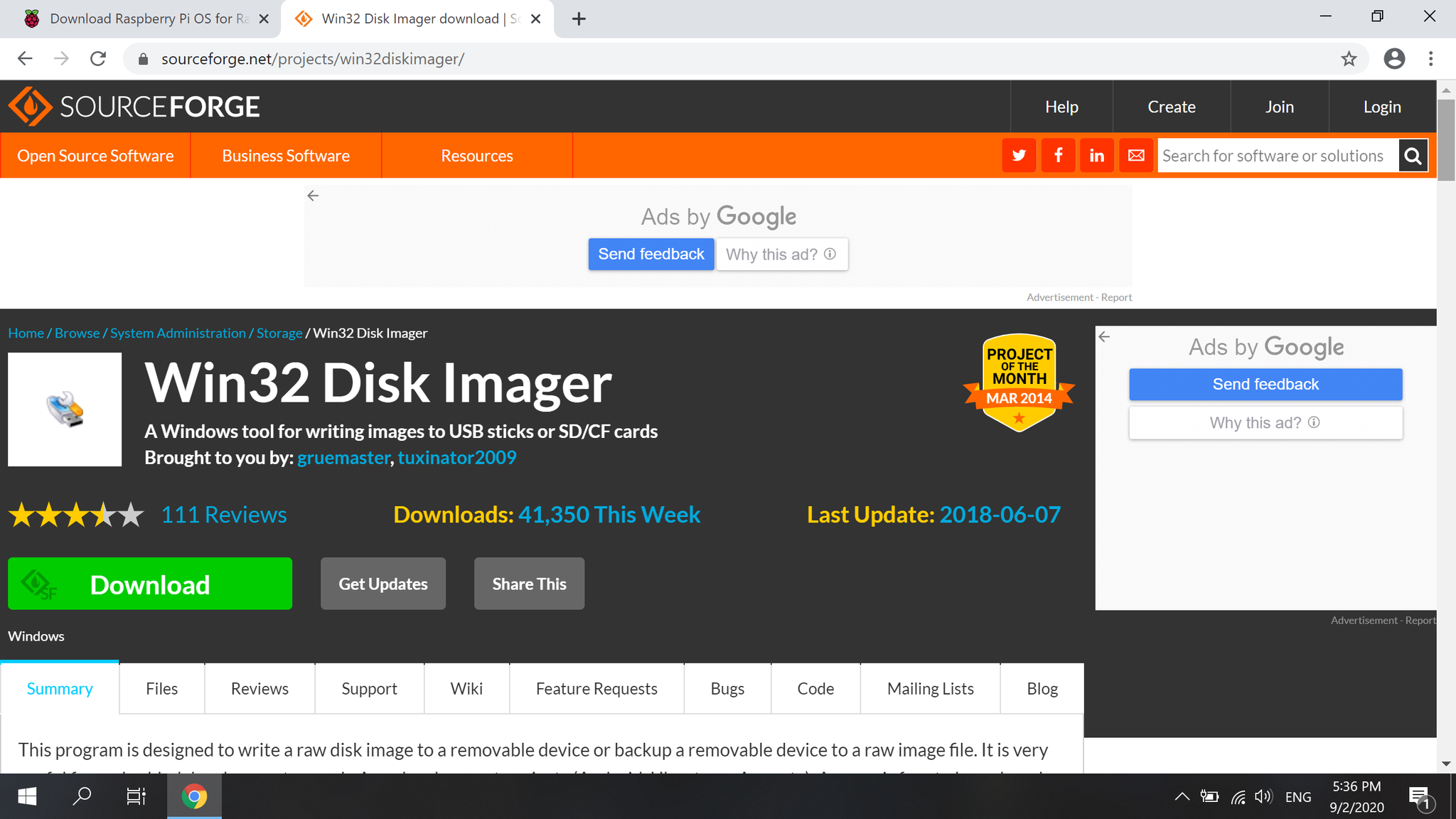1456x819 pixels.
Task: Click Why this ad in sidebar
Action: (x=1265, y=423)
